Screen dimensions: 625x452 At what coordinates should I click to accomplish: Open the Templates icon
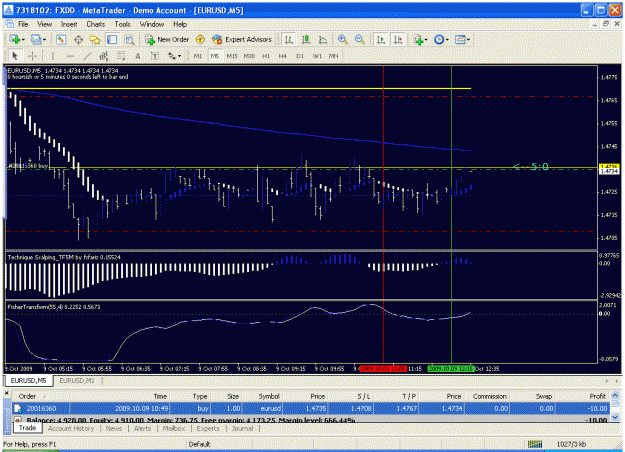pyautogui.click(x=460, y=39)
